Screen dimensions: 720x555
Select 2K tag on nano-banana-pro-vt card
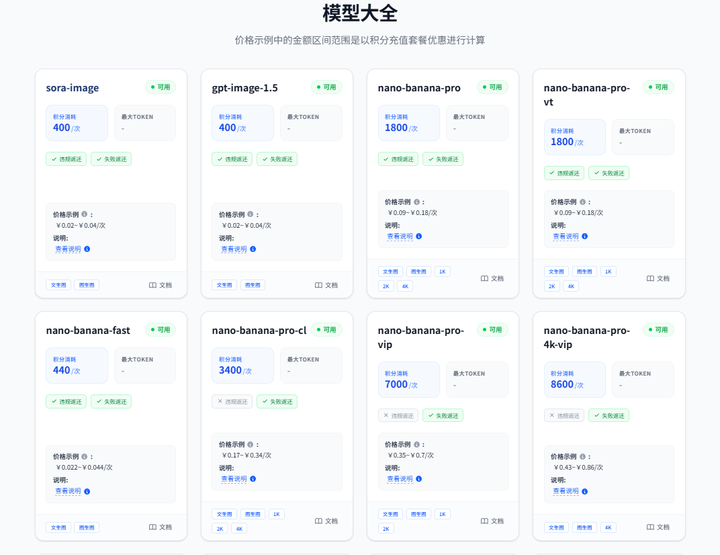point(552,286)
